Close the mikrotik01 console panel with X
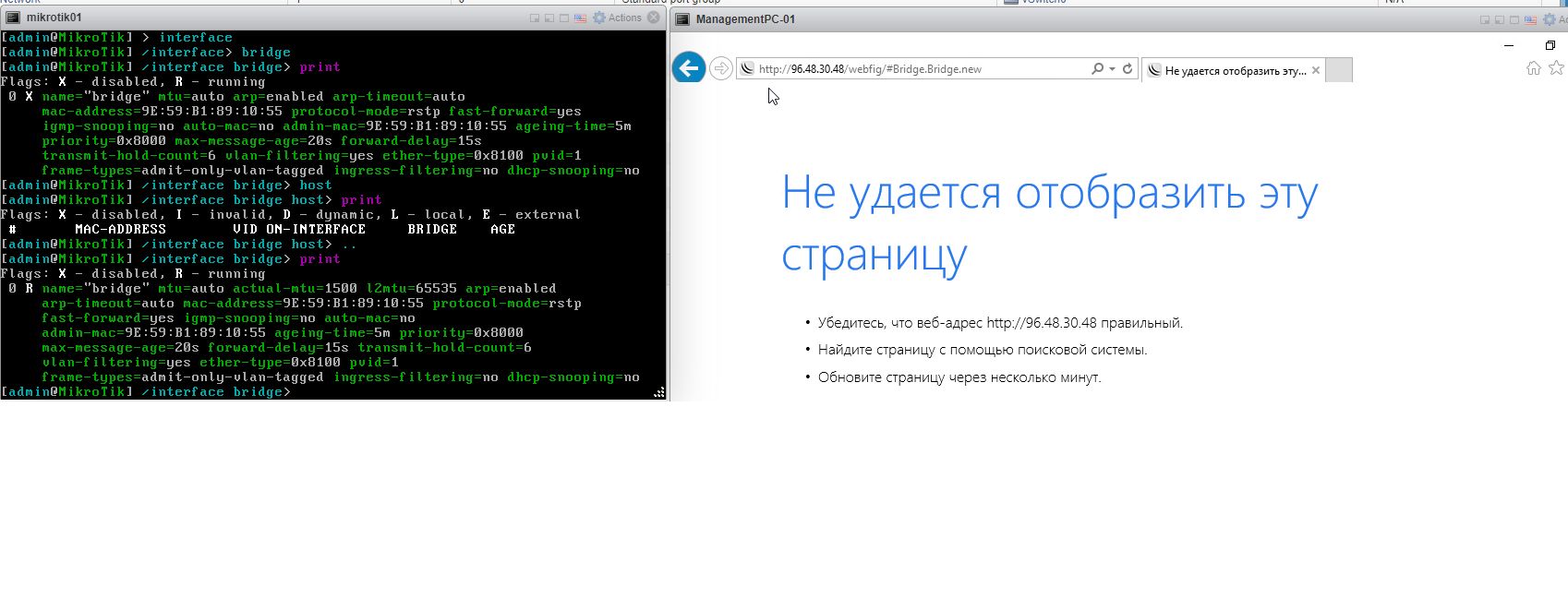 tap(654, 18)
